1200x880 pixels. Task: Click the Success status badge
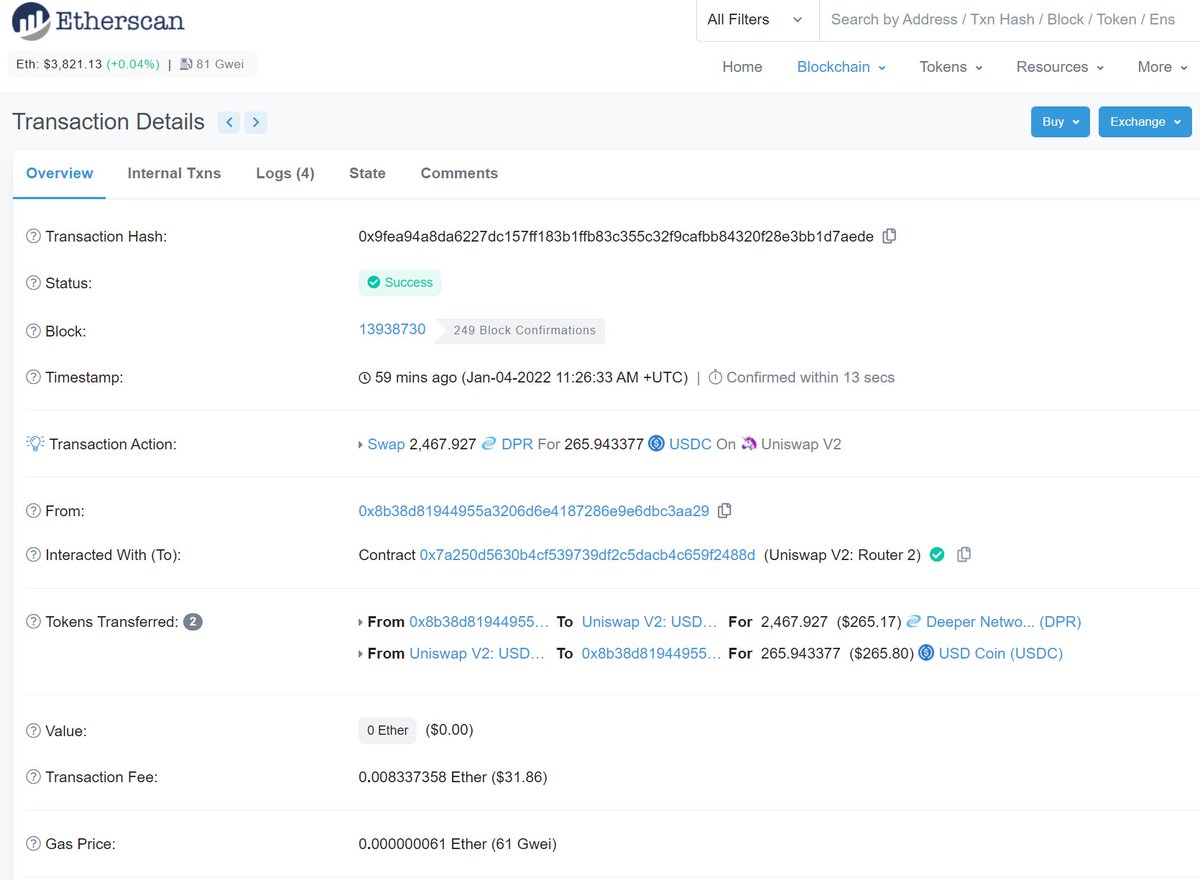pyautogui.click(x=400, y=283)
